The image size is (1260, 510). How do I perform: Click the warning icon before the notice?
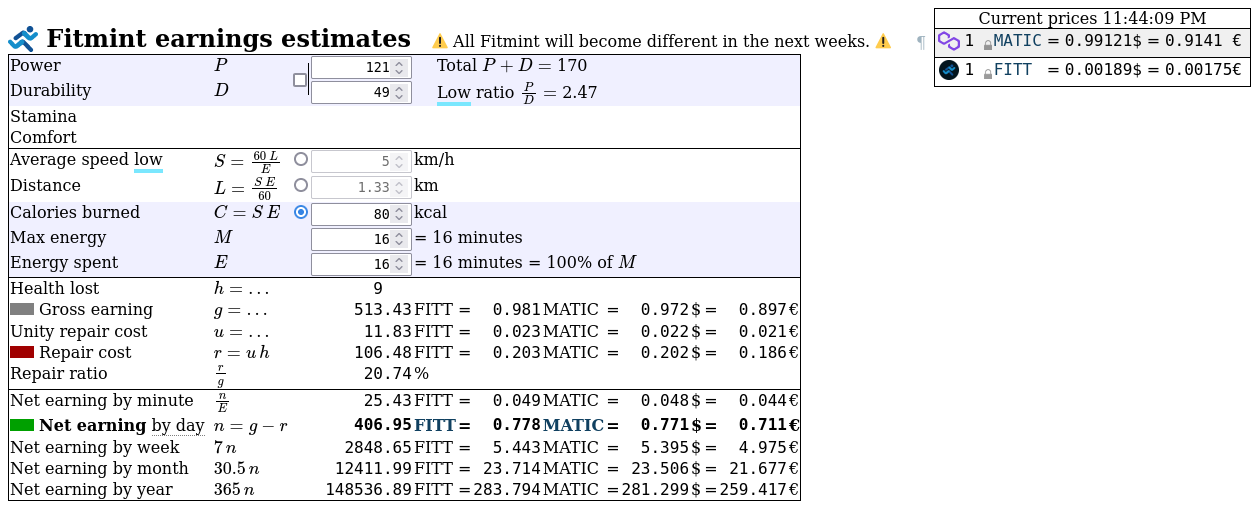[440, 42]
